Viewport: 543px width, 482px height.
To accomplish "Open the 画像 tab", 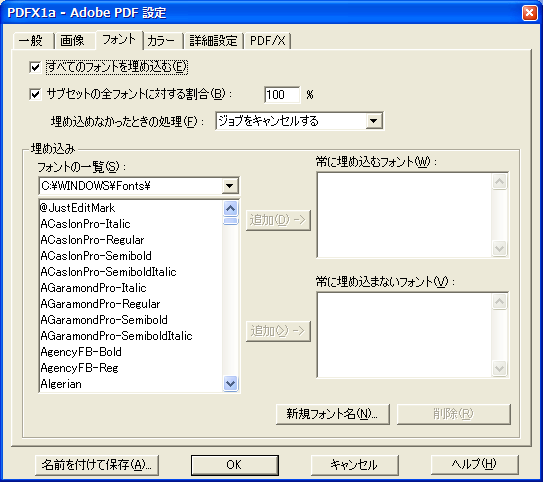I will tap(74, 41).
